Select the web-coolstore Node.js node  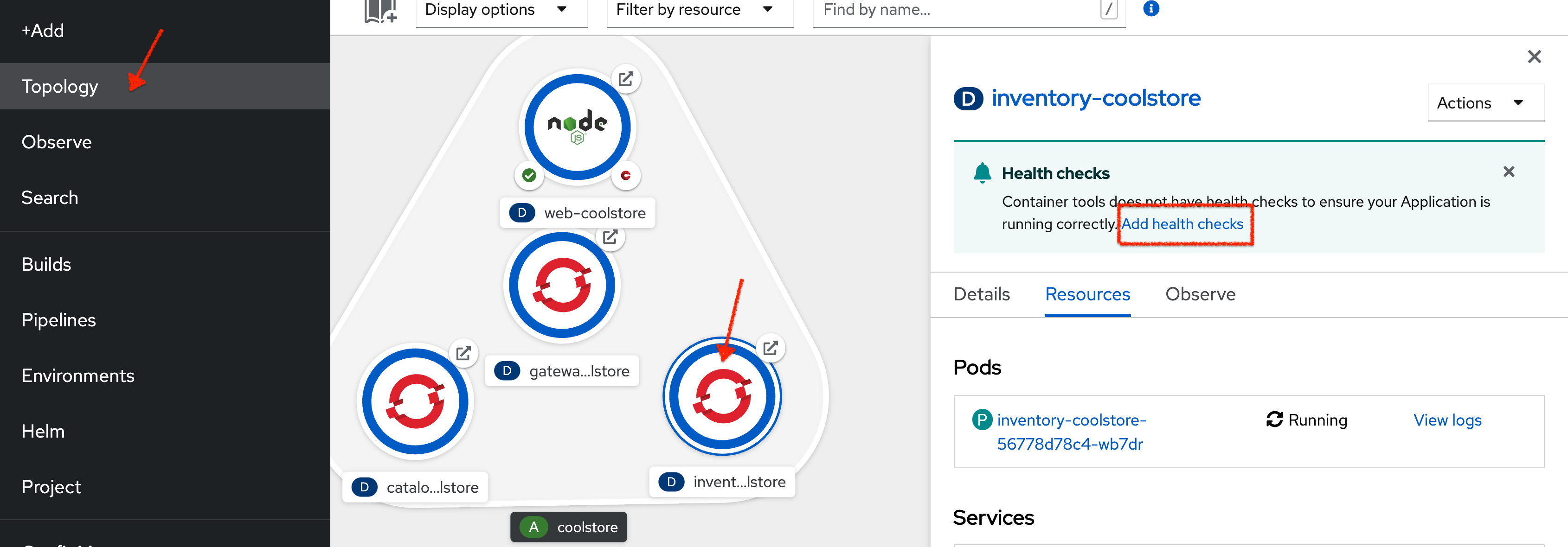pyautogui.click(x=577, y=127)
